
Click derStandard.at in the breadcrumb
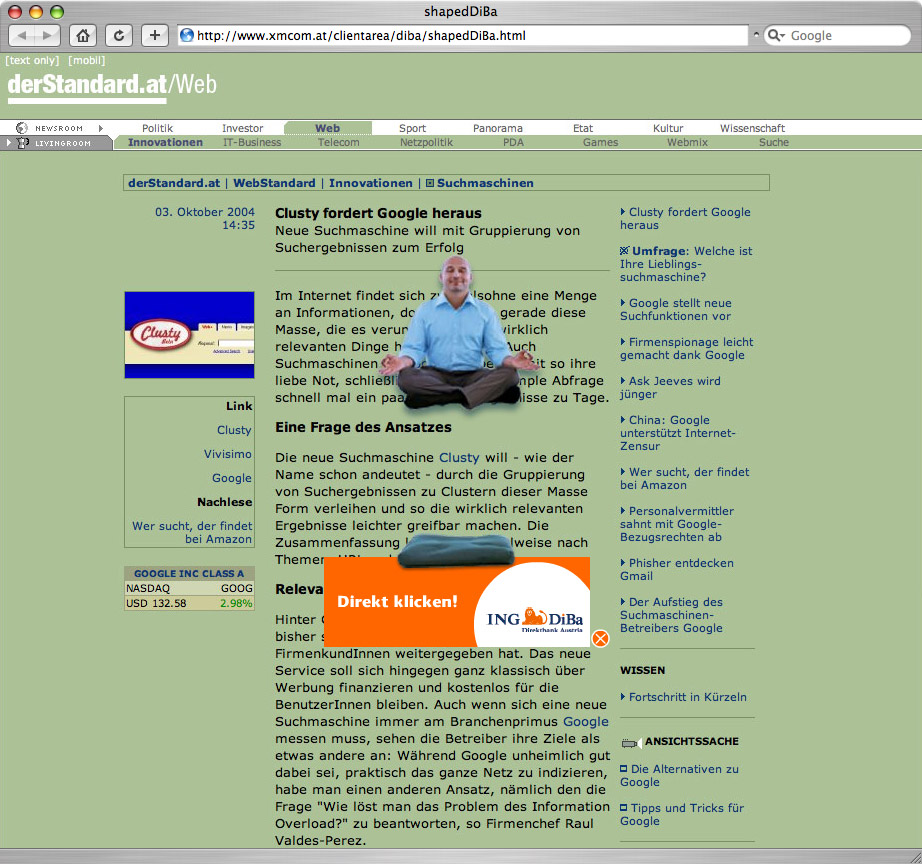tap(174, 183)
